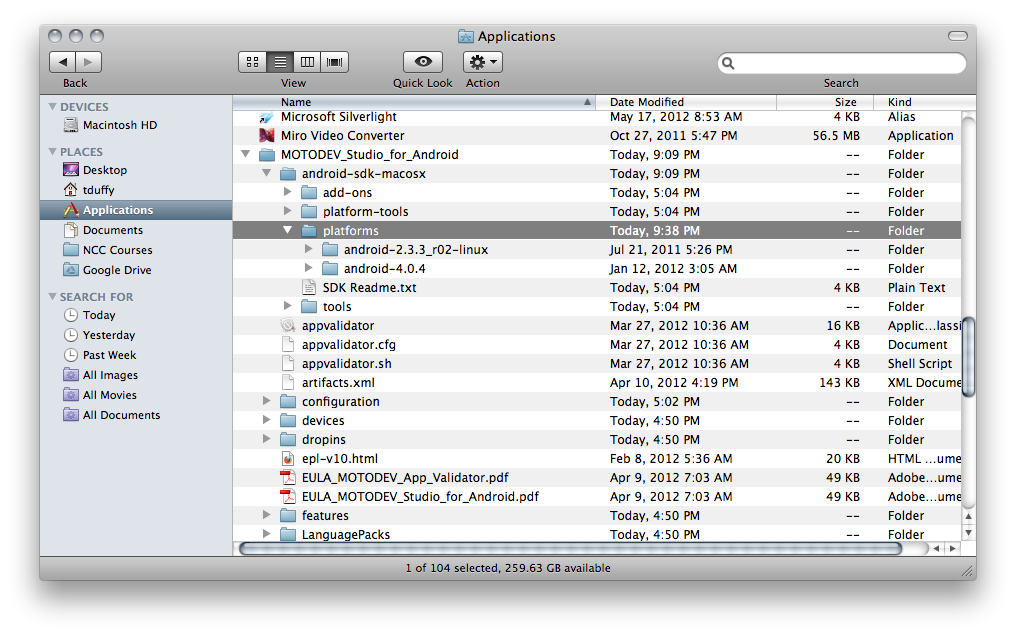Sort by the Kind column header

click(x=924, y=102)
